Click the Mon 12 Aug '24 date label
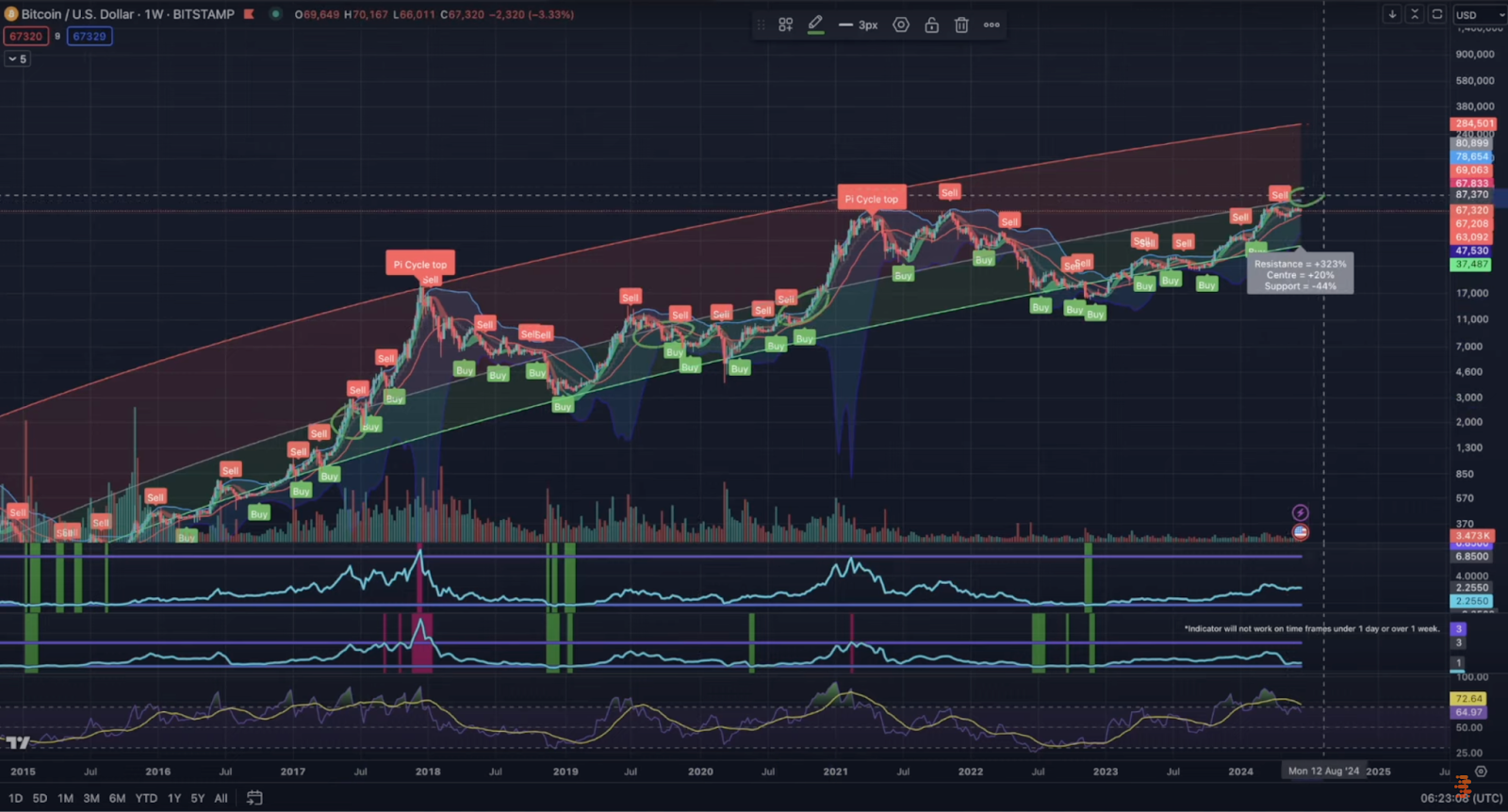The width and height of the screenshot is (1508, 812). click(1323, 771)
